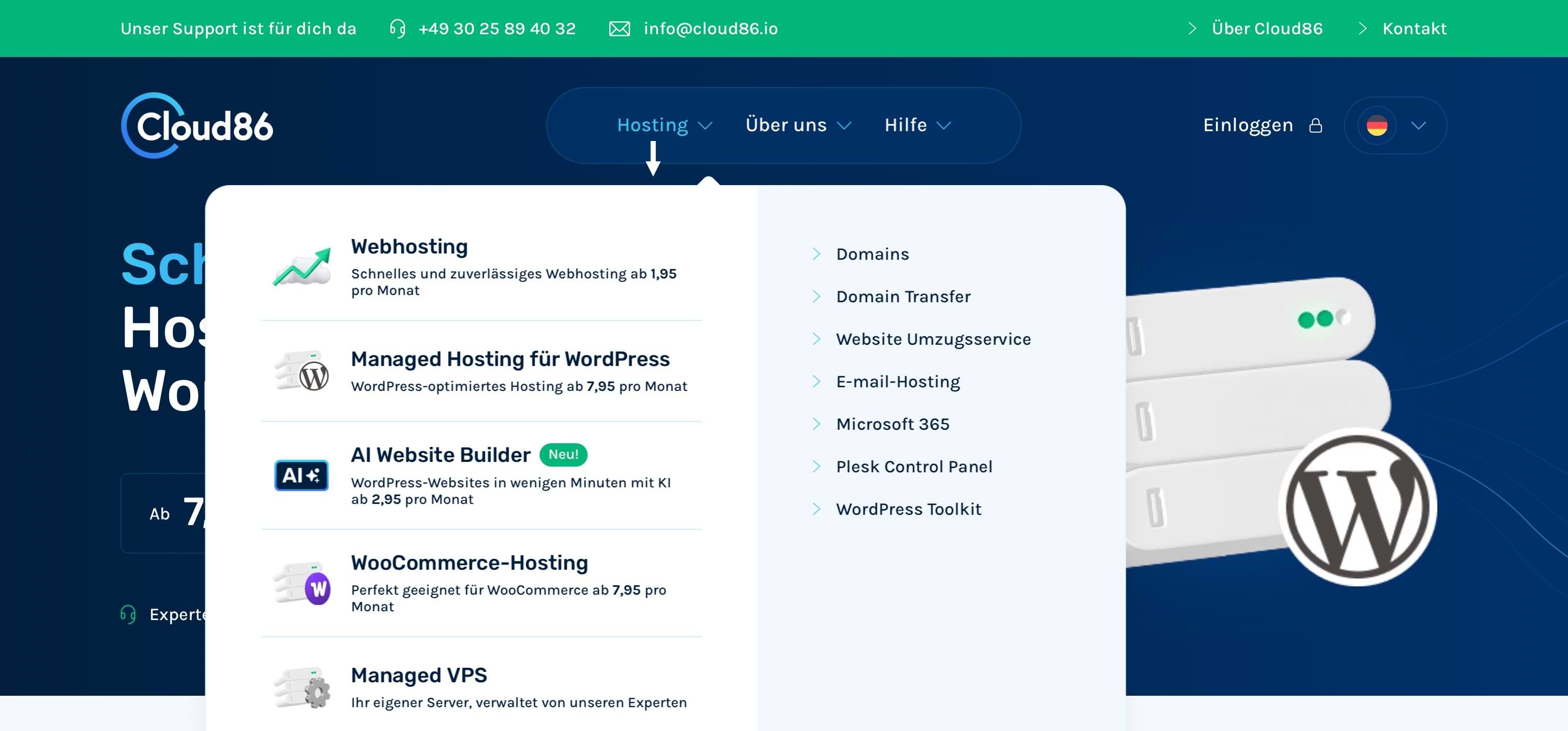Click the Über Cloud86 link
1568x731 pixels.
(x=1267, y=29)
